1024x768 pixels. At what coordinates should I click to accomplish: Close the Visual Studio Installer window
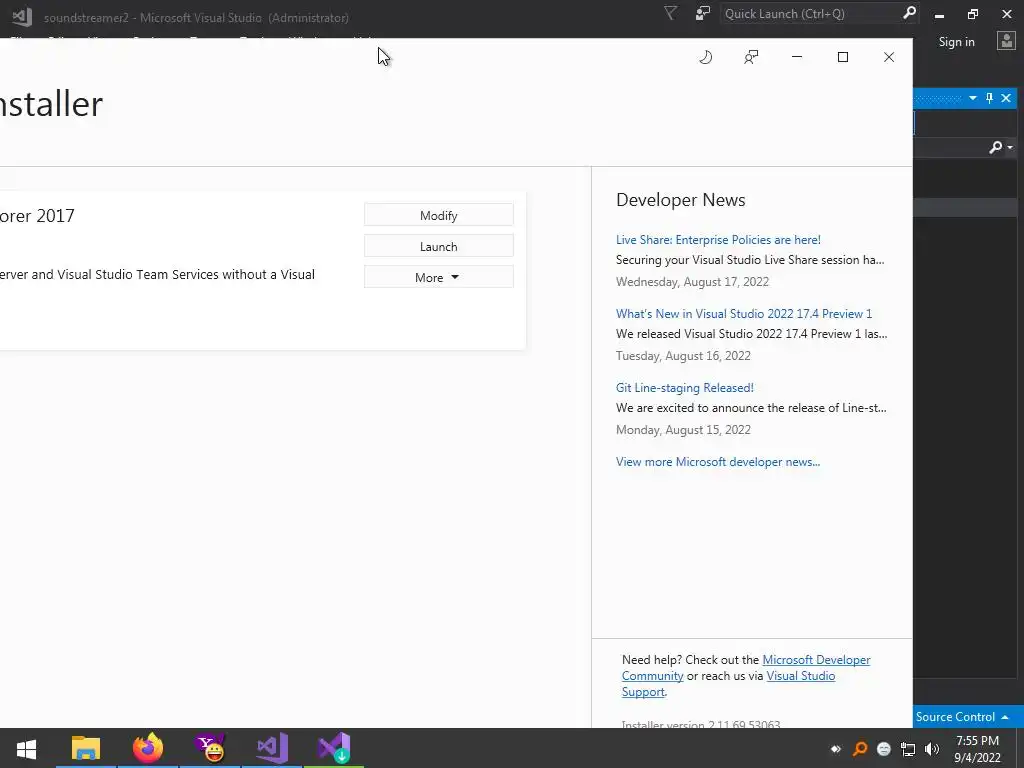click(889, 57)
